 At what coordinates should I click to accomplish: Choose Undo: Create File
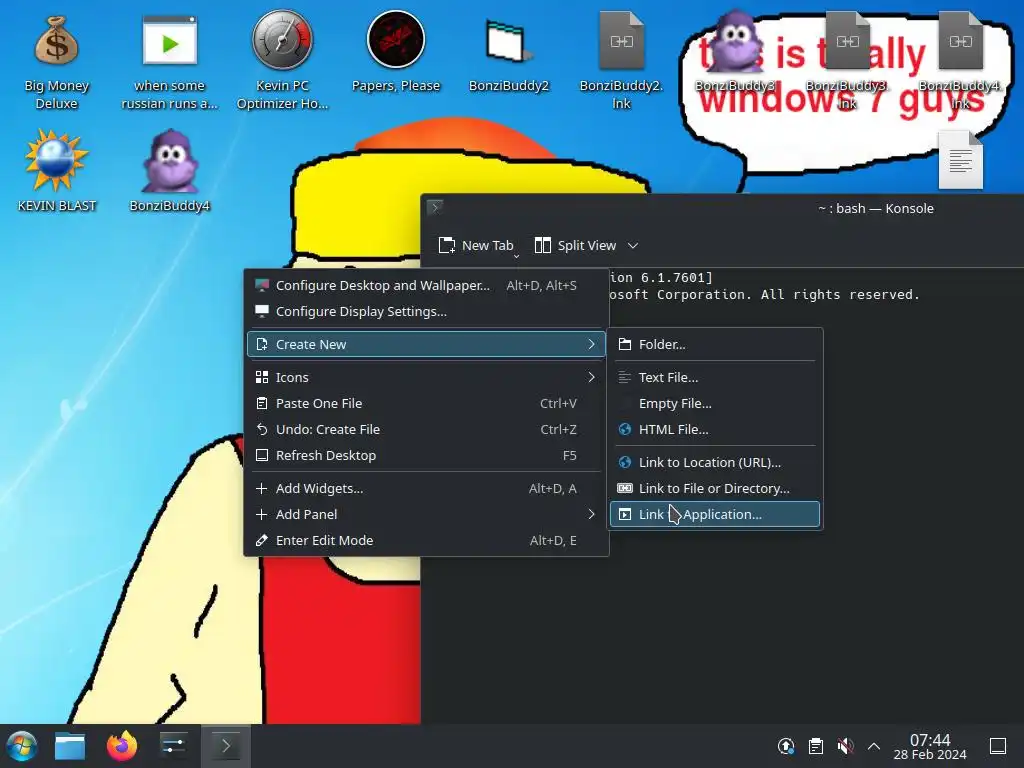(x=426, y=429)
